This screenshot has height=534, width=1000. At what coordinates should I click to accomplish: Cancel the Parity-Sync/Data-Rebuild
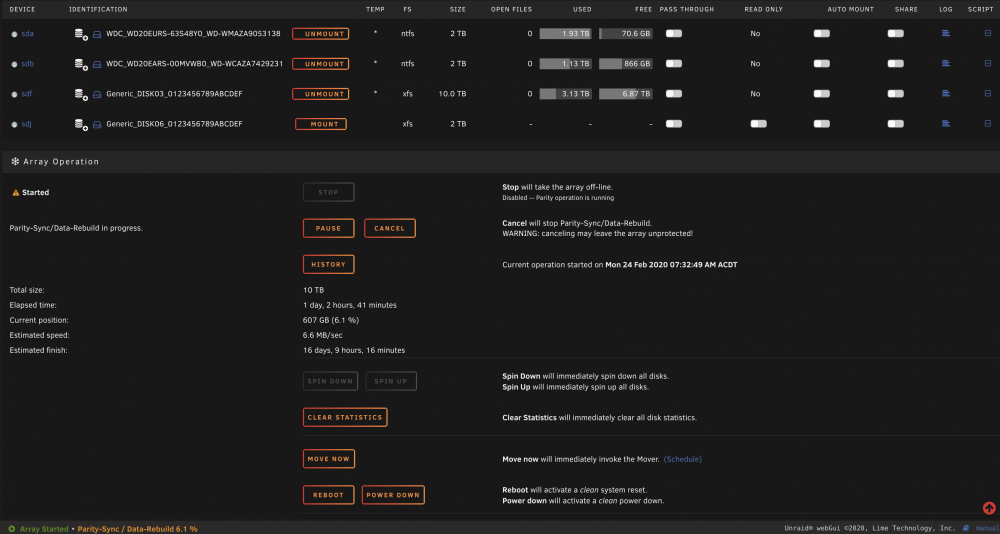pos(390,228)
